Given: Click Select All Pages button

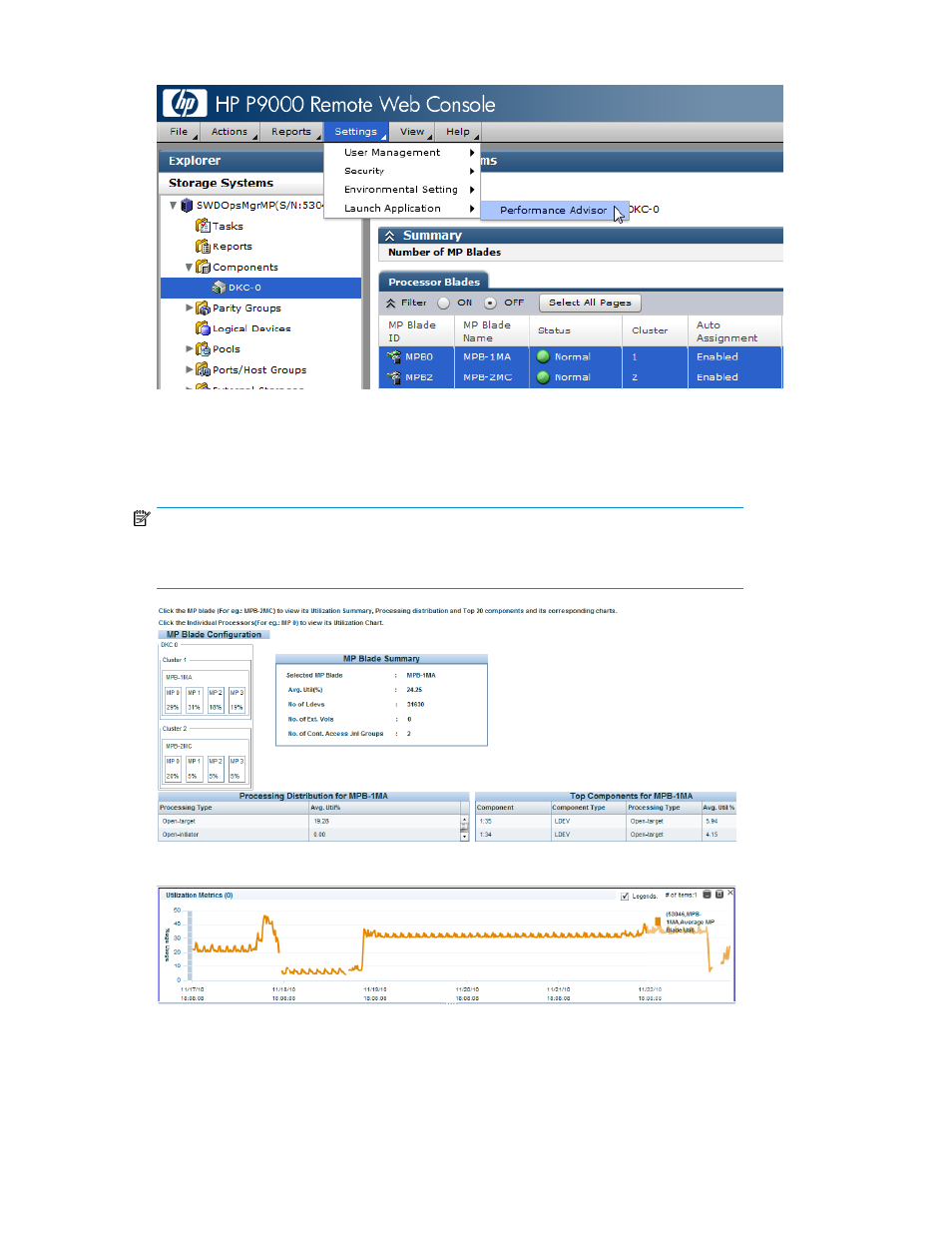Looking at the screenshot, I should tap(590, 304).
